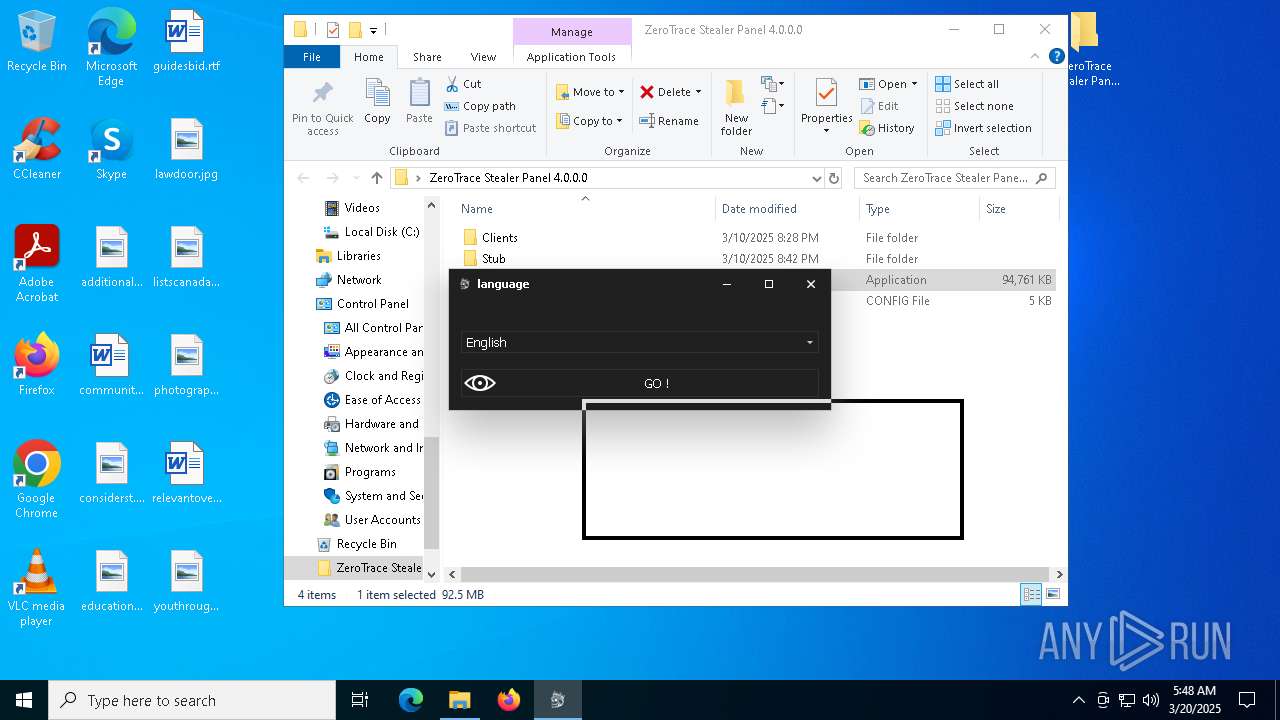Screen dimensions: 1280x720
Task: Click the Refresh address bar button
Action: click(x=834, y=178)
